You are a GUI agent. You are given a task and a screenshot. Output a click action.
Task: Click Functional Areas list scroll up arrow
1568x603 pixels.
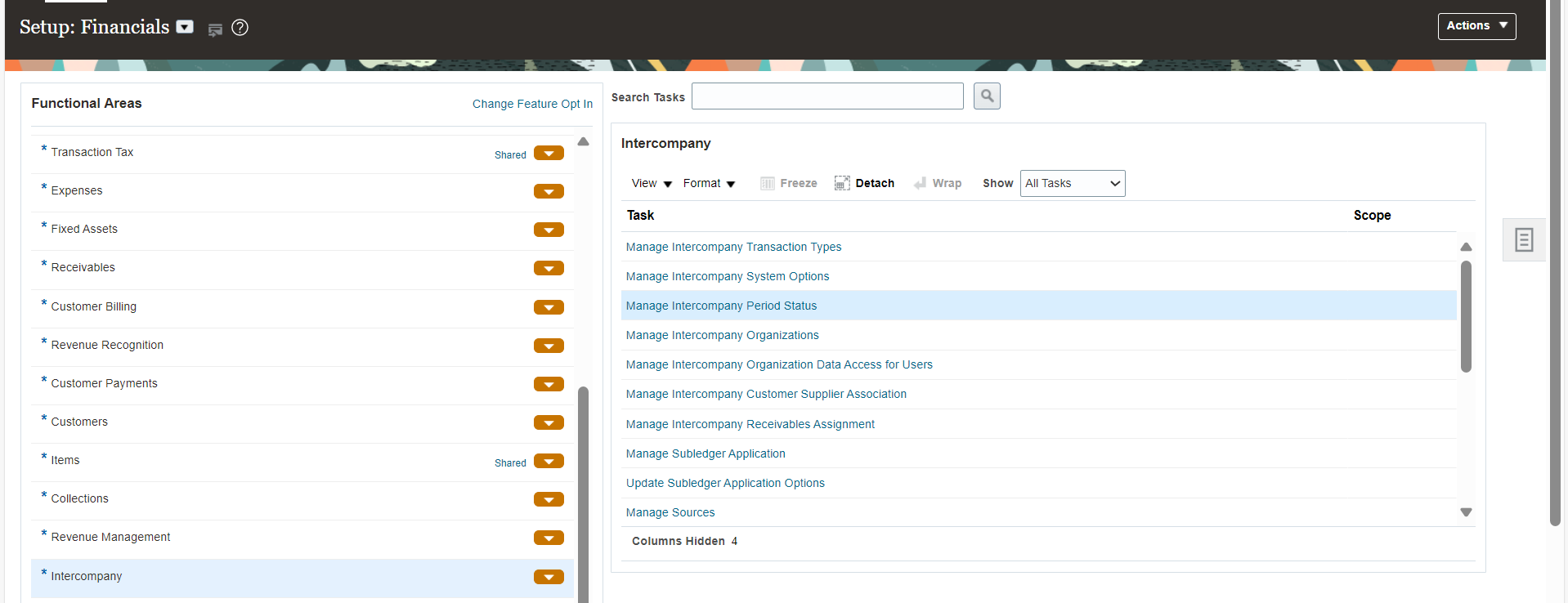point(583,141)
